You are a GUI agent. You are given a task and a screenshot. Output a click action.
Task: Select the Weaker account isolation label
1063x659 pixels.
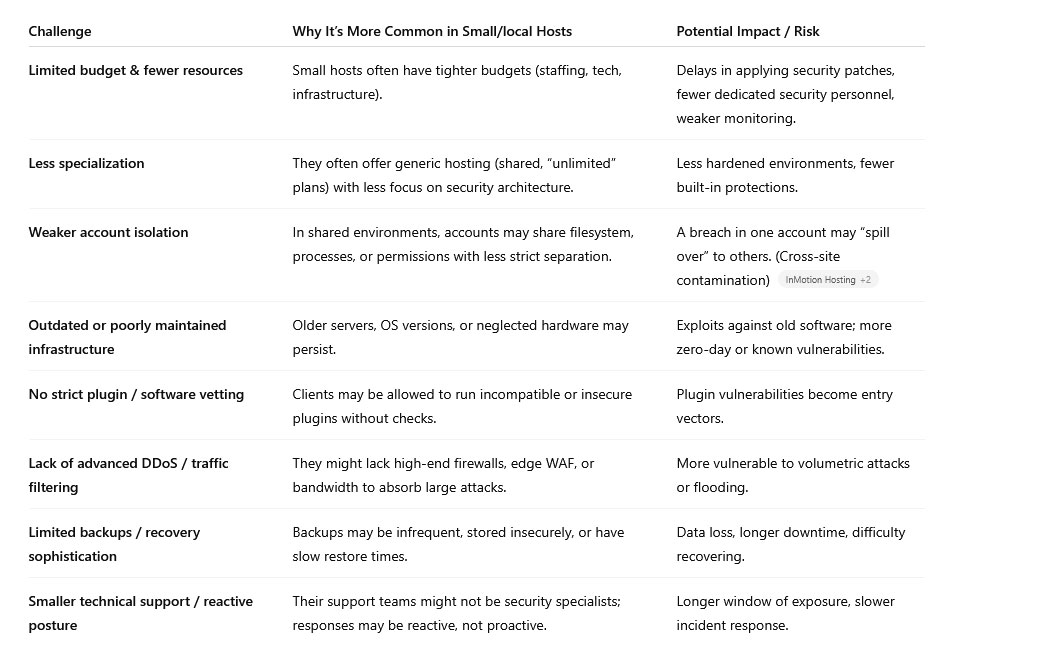(x=108, y=233)
